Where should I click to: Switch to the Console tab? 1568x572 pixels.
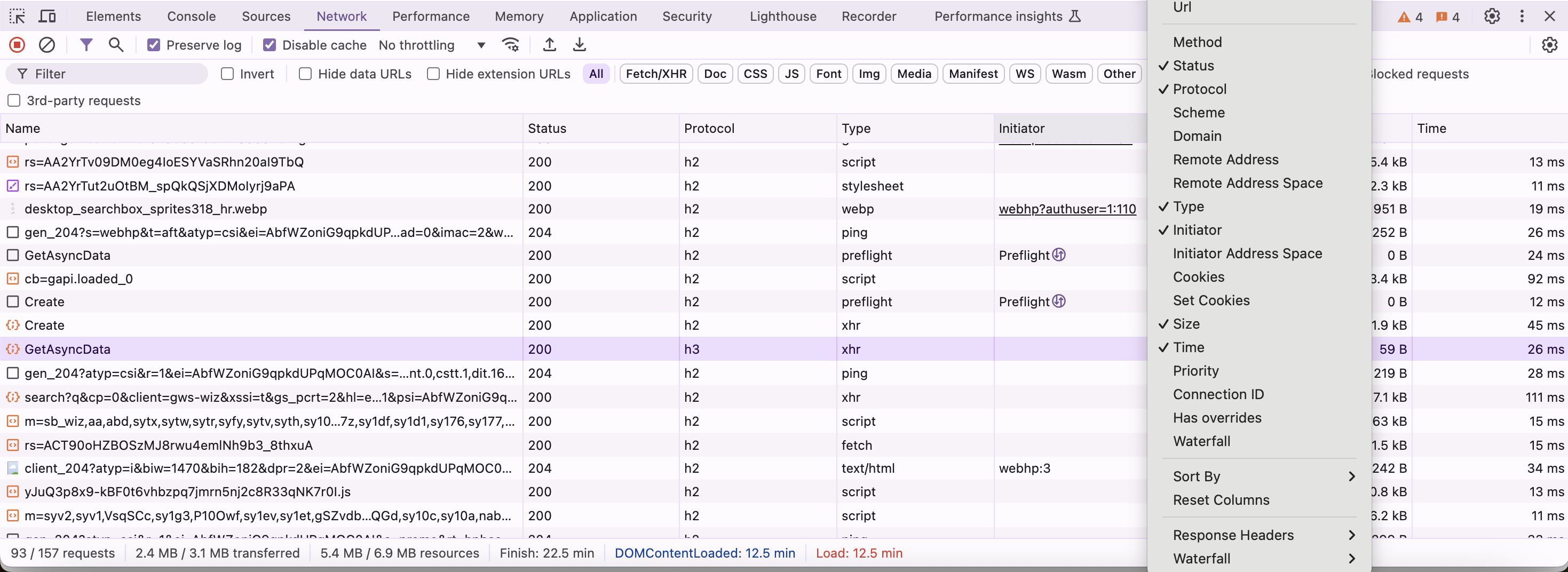[x=191, y=17]
